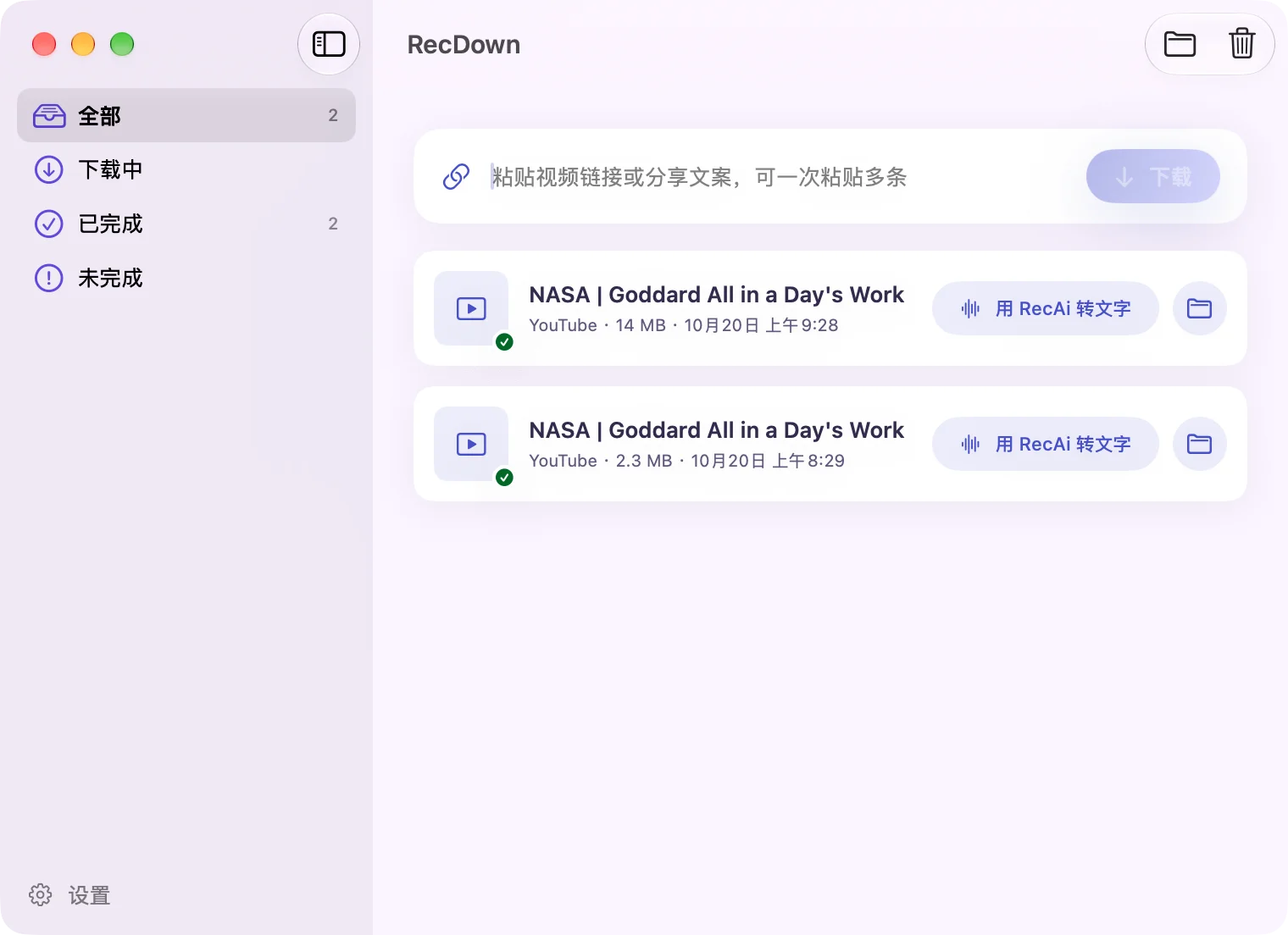
Task: Select the 已完成 category
Action: (x=186, y=224)
